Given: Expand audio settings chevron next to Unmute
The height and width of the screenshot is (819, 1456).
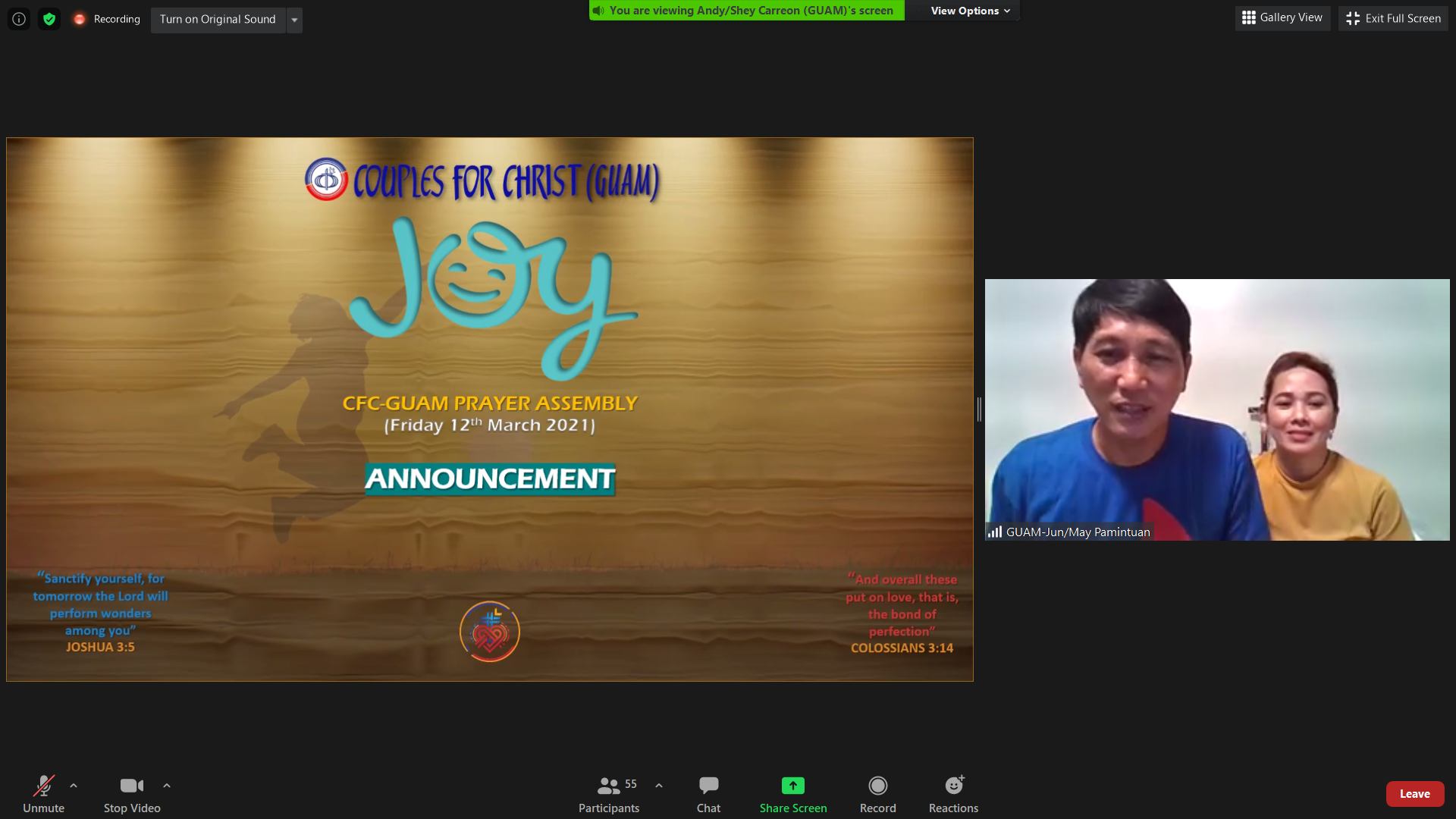Looking at the screenshot, I should [x=74, y=786].
